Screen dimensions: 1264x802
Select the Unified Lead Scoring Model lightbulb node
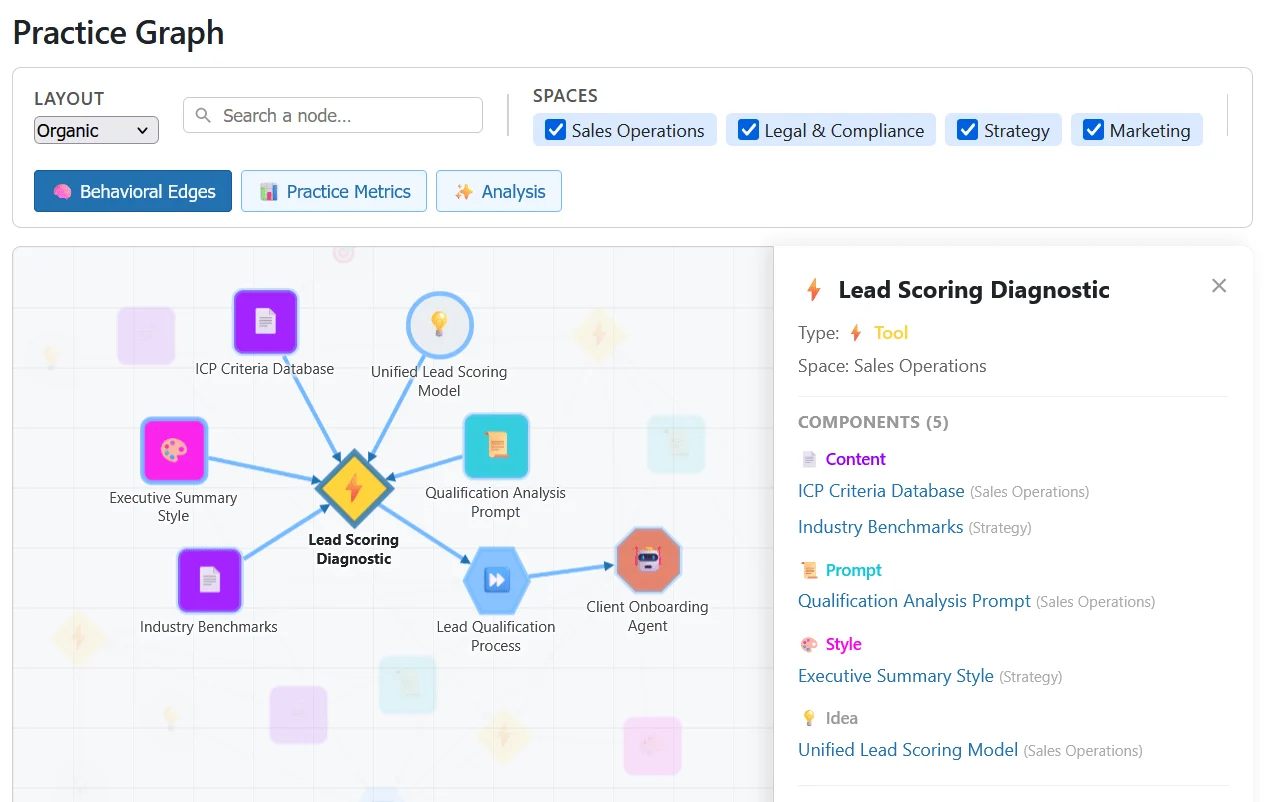click(439, 325)
